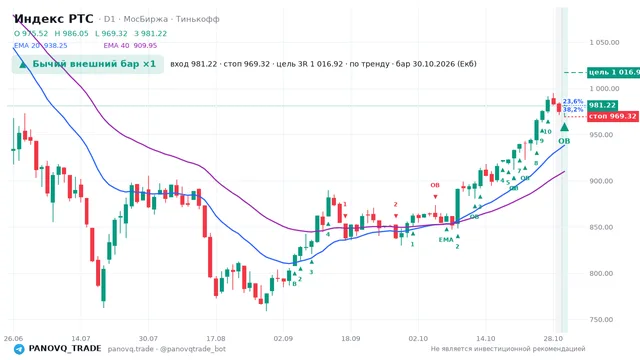This screenshot has height=360, width=640.
Task: Click the 26.06 date axis label
Action: (13, 338)
